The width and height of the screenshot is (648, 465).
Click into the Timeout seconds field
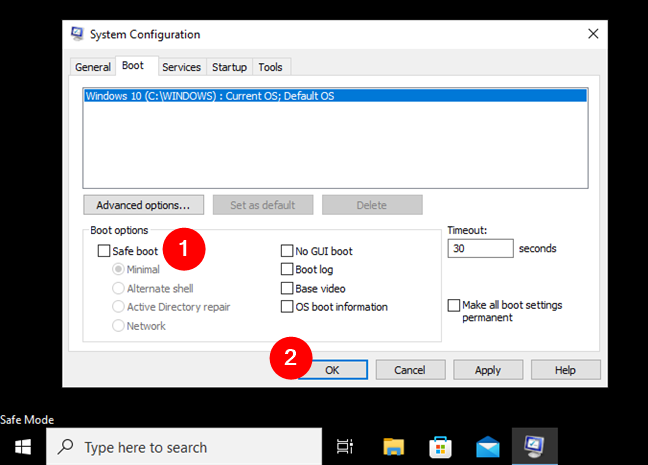[x=480, y=248]
